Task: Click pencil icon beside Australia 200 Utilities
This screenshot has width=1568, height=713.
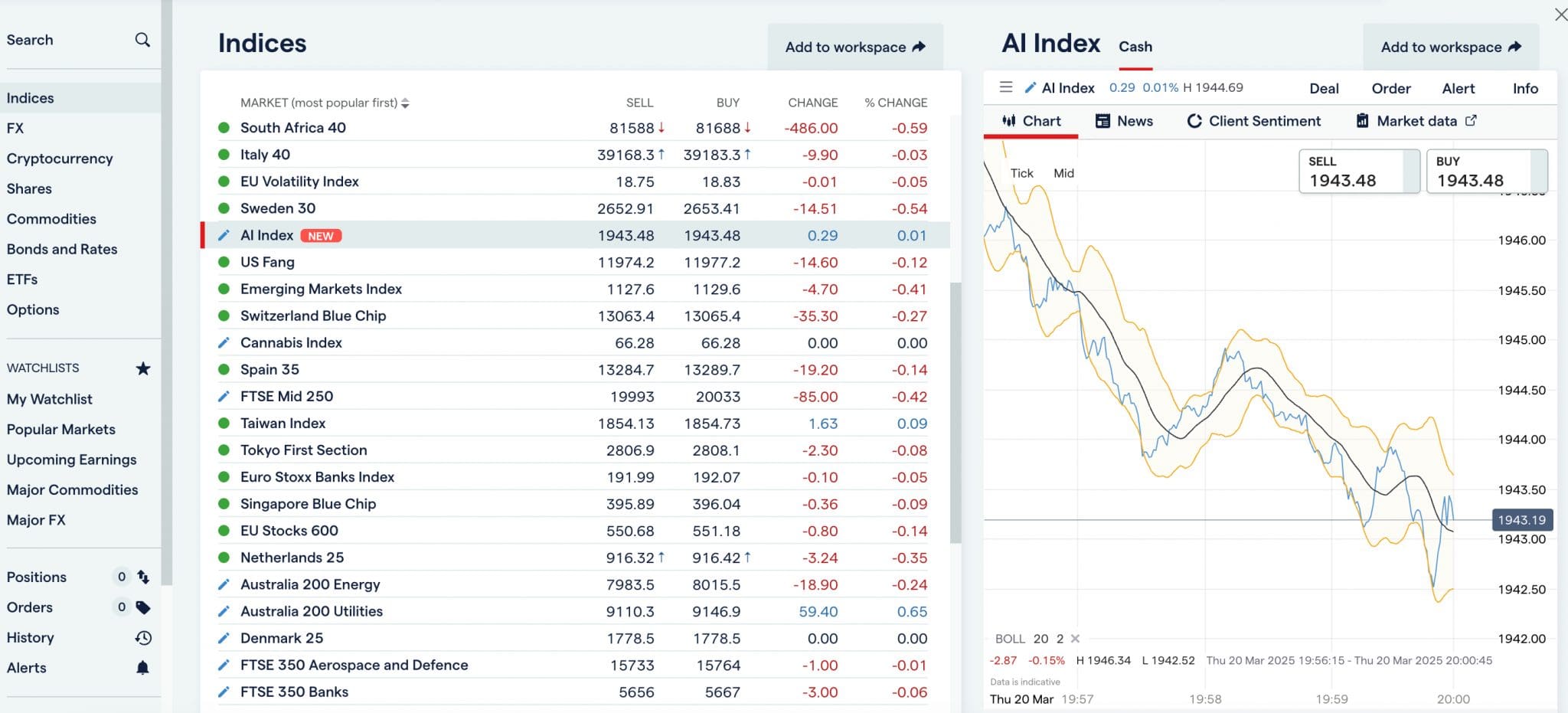Action: click(224, 611)
